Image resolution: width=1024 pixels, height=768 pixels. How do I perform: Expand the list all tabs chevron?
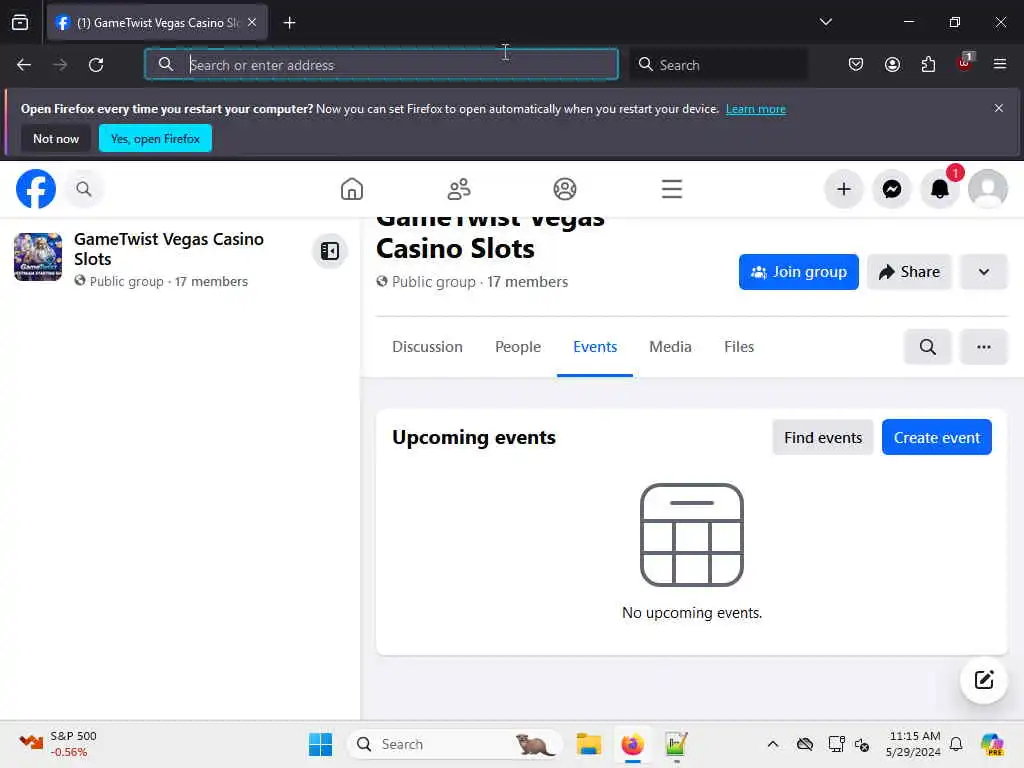tap(825, 22)
